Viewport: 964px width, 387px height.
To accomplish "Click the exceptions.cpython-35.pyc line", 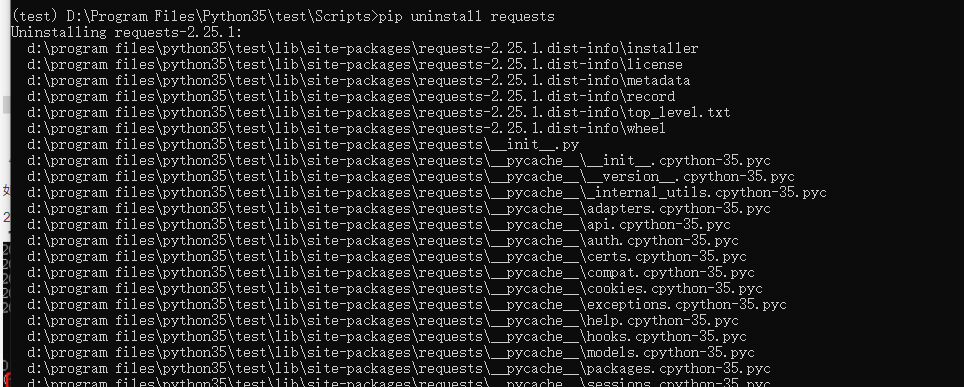I will [x=407, y=305].
